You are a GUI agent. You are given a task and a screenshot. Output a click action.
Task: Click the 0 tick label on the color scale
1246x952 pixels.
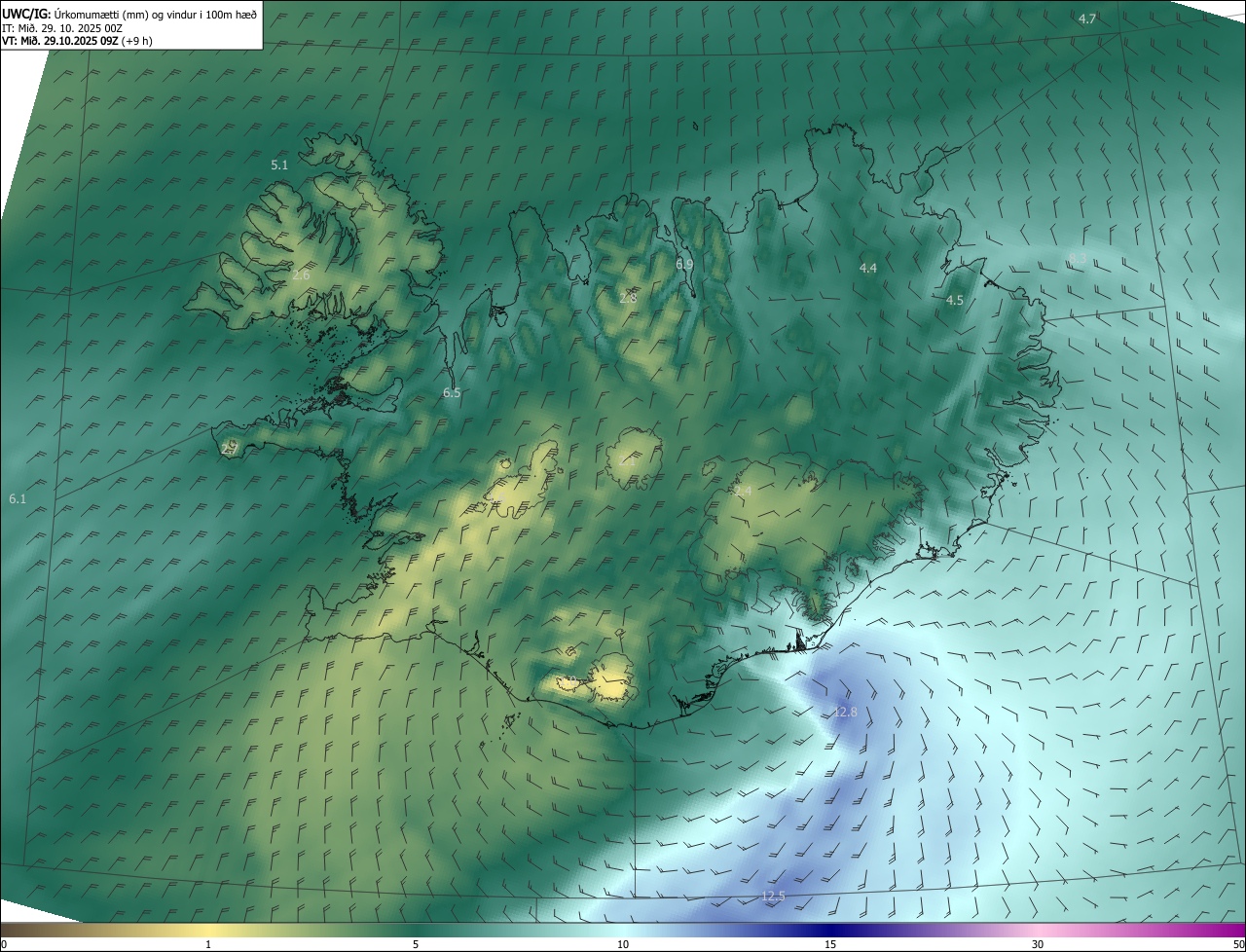(4, 944)
